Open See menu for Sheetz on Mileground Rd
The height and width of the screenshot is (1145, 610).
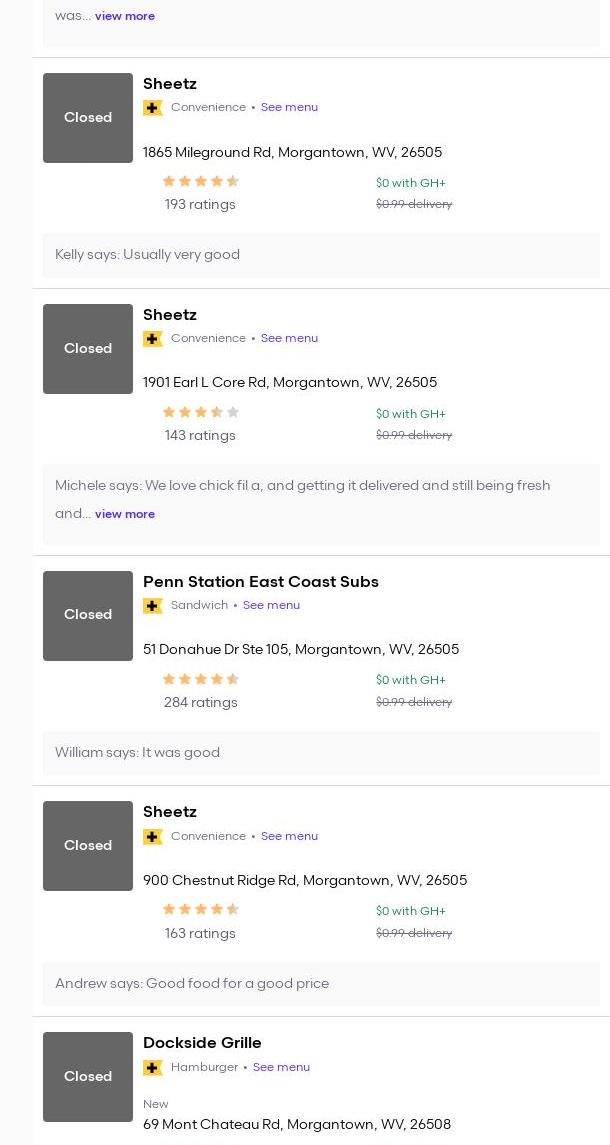(289, 107)
